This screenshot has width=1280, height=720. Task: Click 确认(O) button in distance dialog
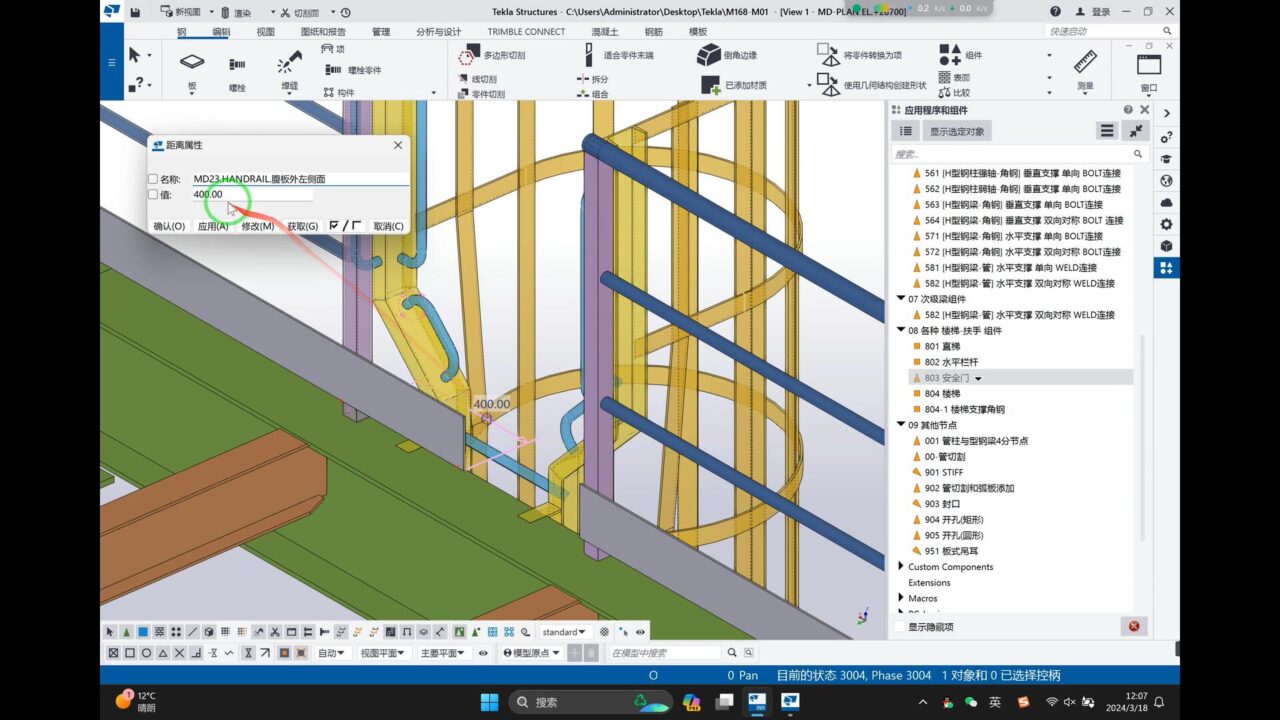click(x=168, y=226)
